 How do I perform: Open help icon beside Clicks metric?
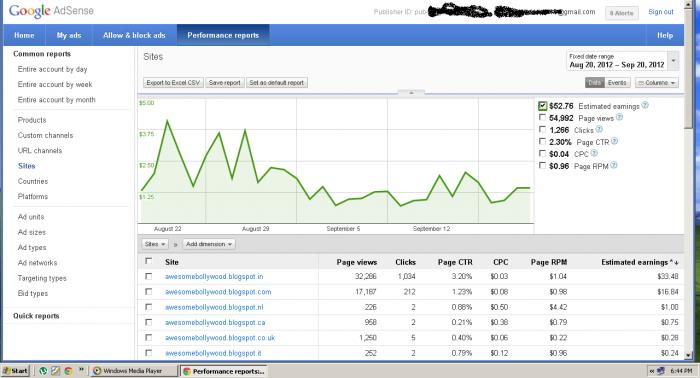599,129
